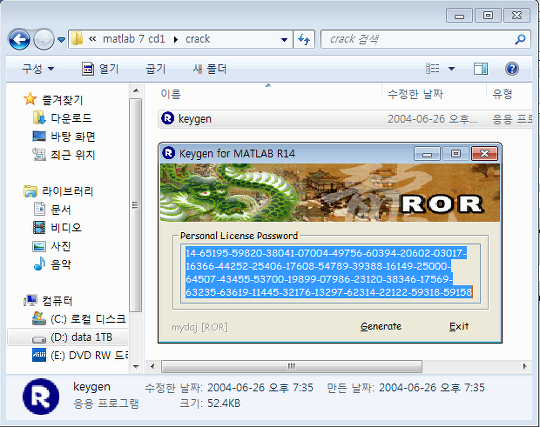The height and width of the screenshot is (427, 540).
Task: Toggle the preview pane icon
Action: pos(481,69)
